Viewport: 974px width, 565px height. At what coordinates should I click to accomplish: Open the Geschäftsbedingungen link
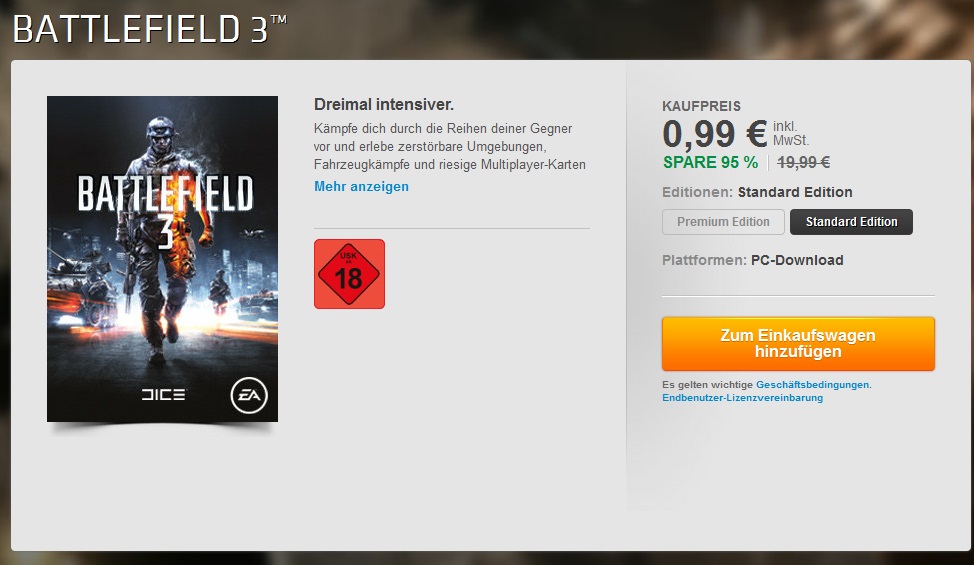click(813, 384)
